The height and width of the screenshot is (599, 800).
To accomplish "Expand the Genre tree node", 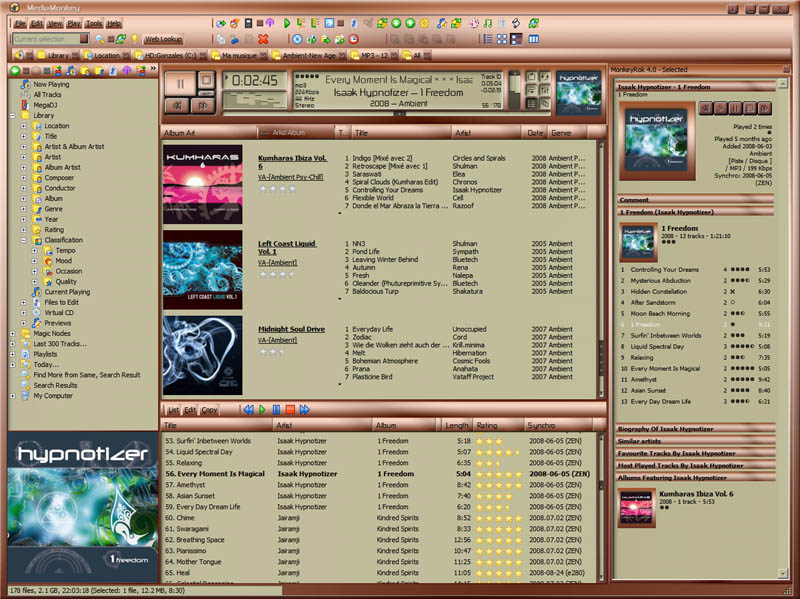I will coord(23,209).
